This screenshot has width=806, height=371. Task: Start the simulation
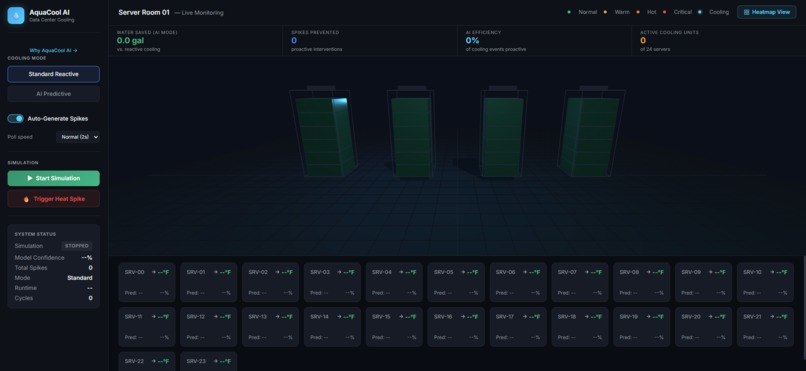click(x=53, y=178)
